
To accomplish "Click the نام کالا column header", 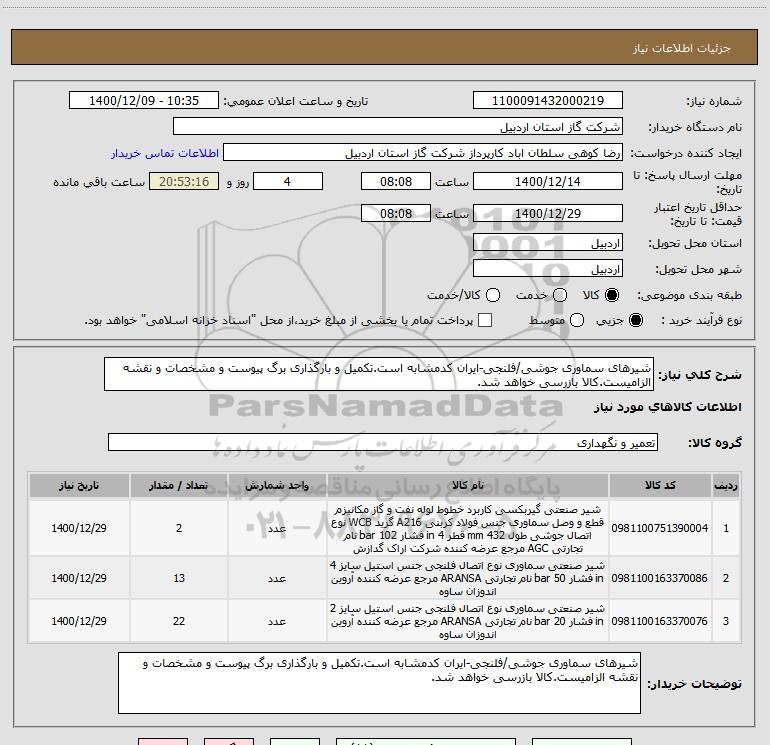I will tap(468, 486).
